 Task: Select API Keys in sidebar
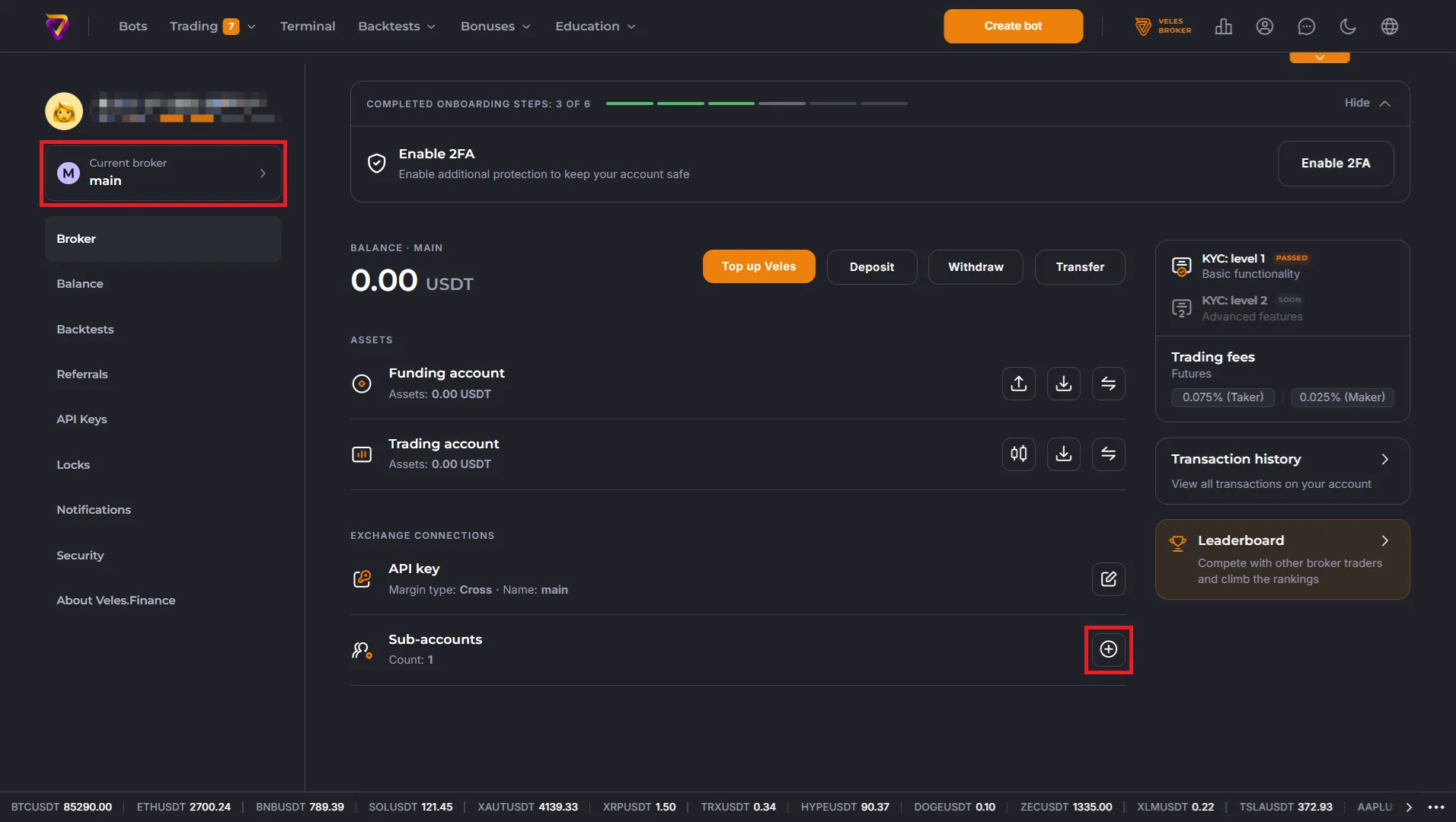click(x=163, y=419)
